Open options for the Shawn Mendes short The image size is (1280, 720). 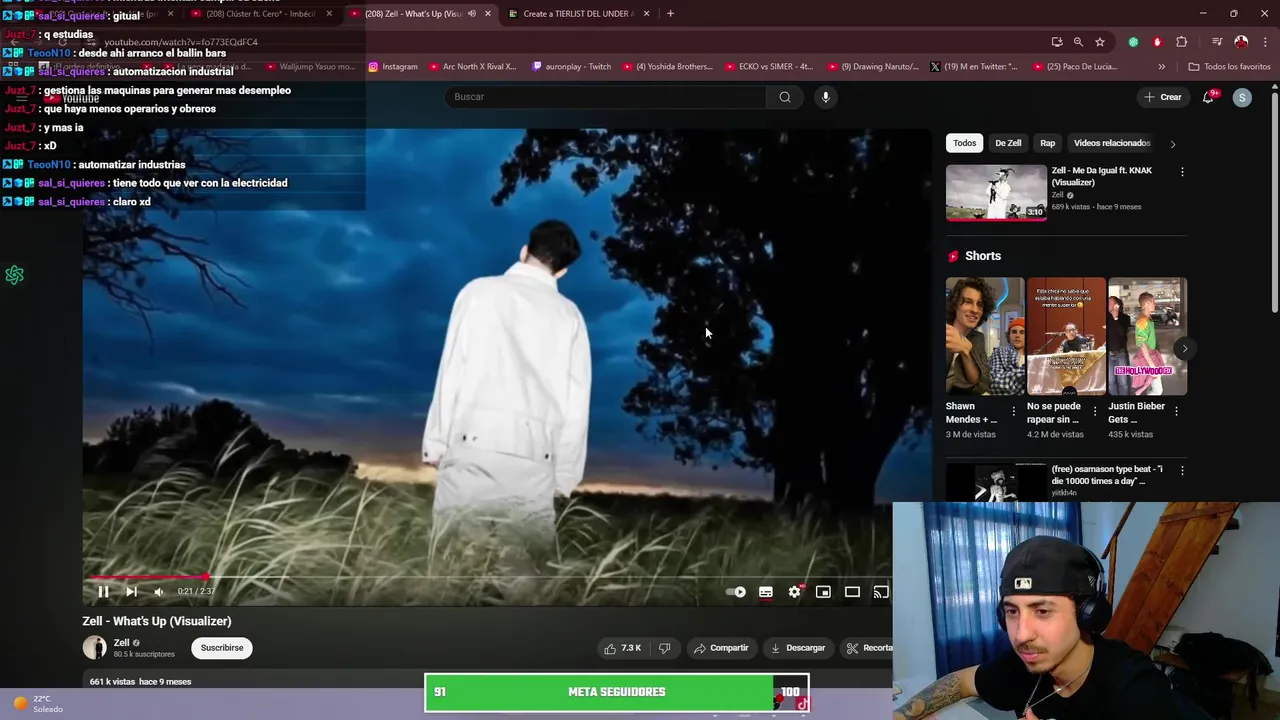[1014, 411]
